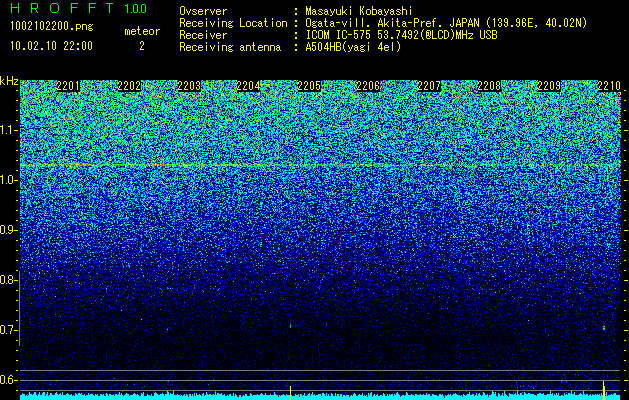629x400 pixels.
Task: Click the date stamp 10.02.10 22:00
Action: pyautogui.click(x=51, y=46)
